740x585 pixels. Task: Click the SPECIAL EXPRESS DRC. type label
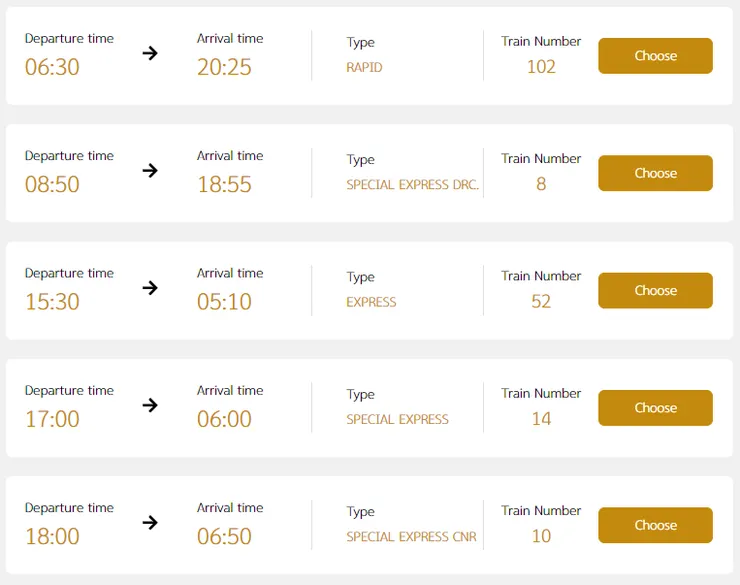413,185
